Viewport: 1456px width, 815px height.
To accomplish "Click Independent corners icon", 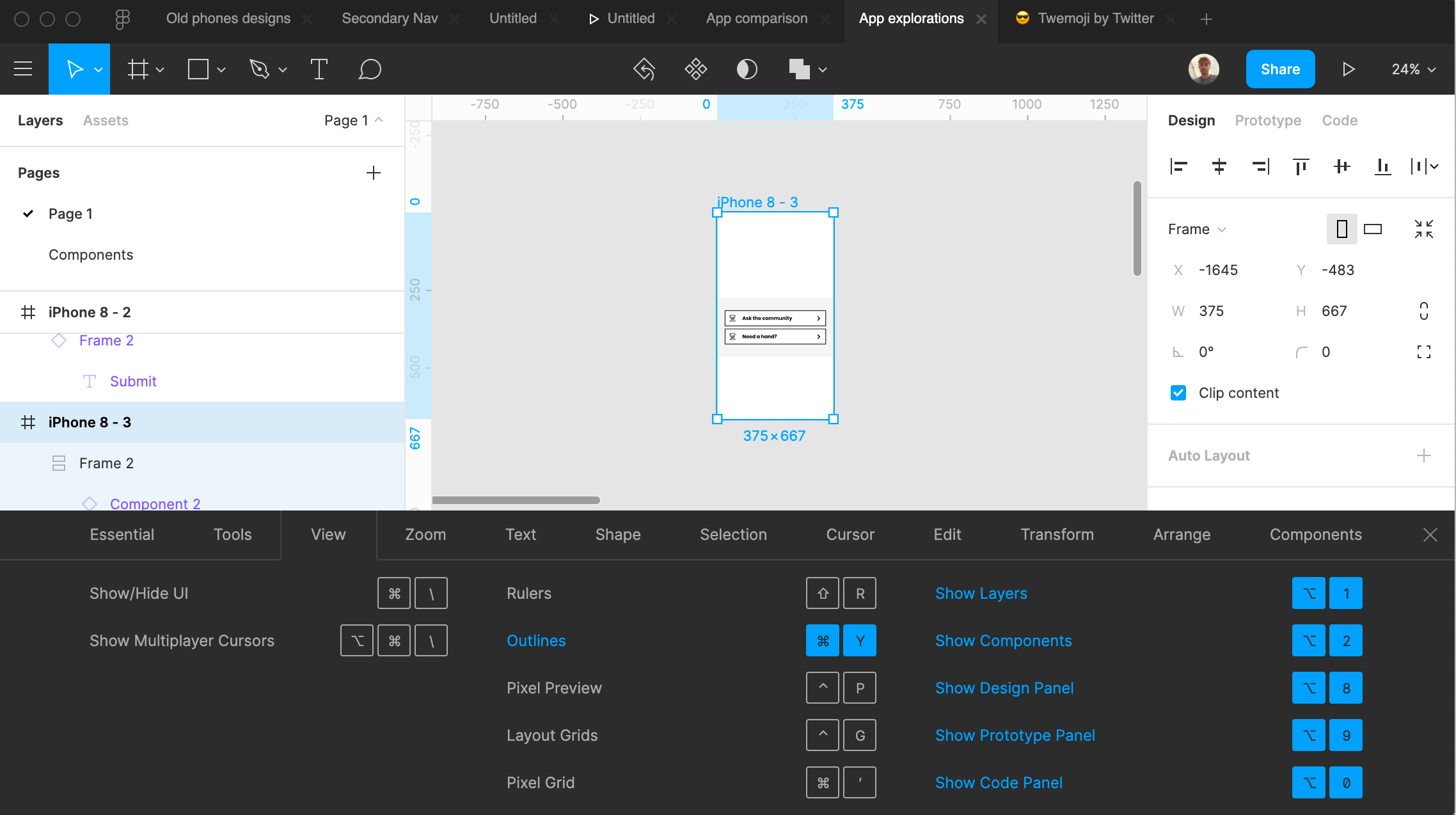I will click(1423, 352).
